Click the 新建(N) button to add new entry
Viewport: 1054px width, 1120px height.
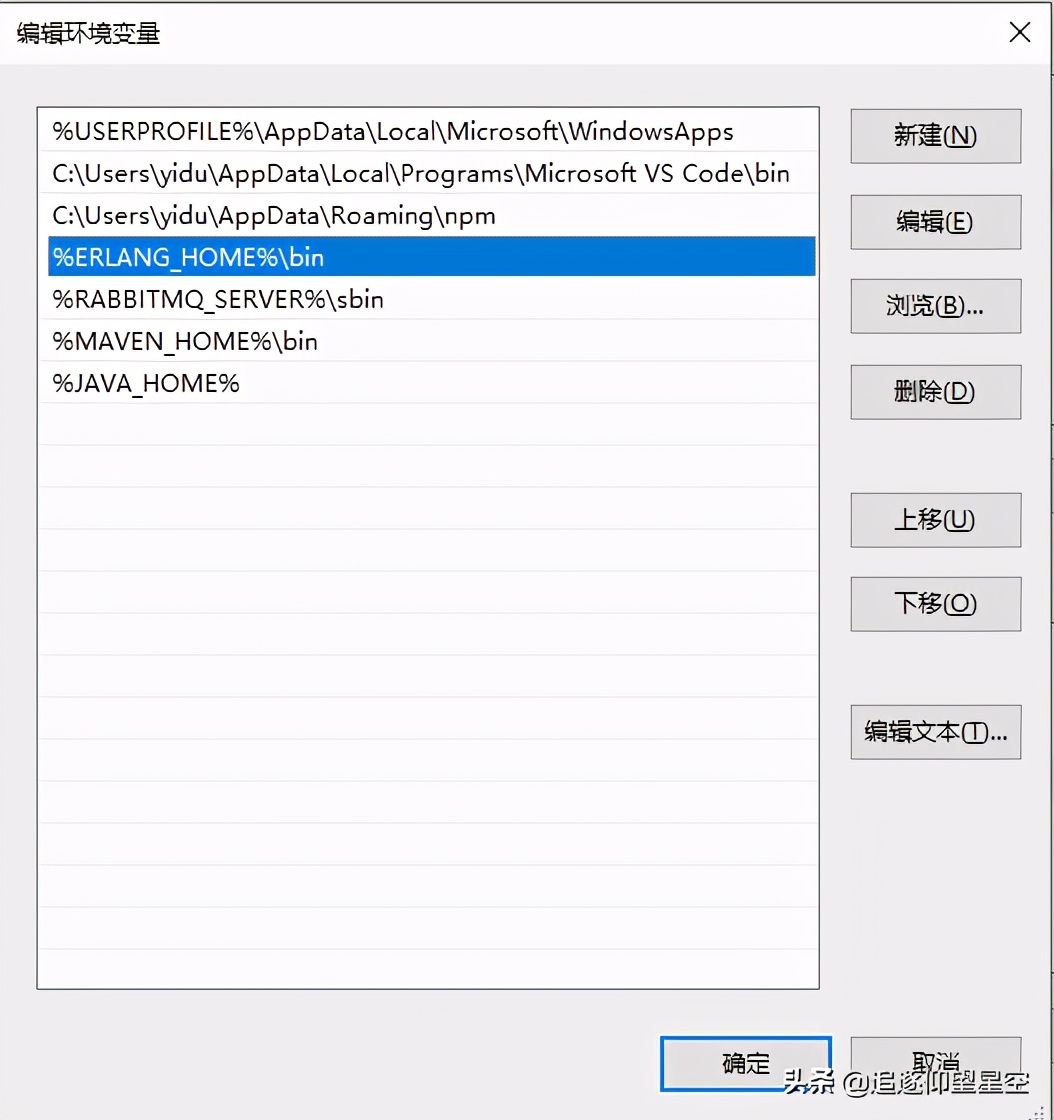(934, 136)
